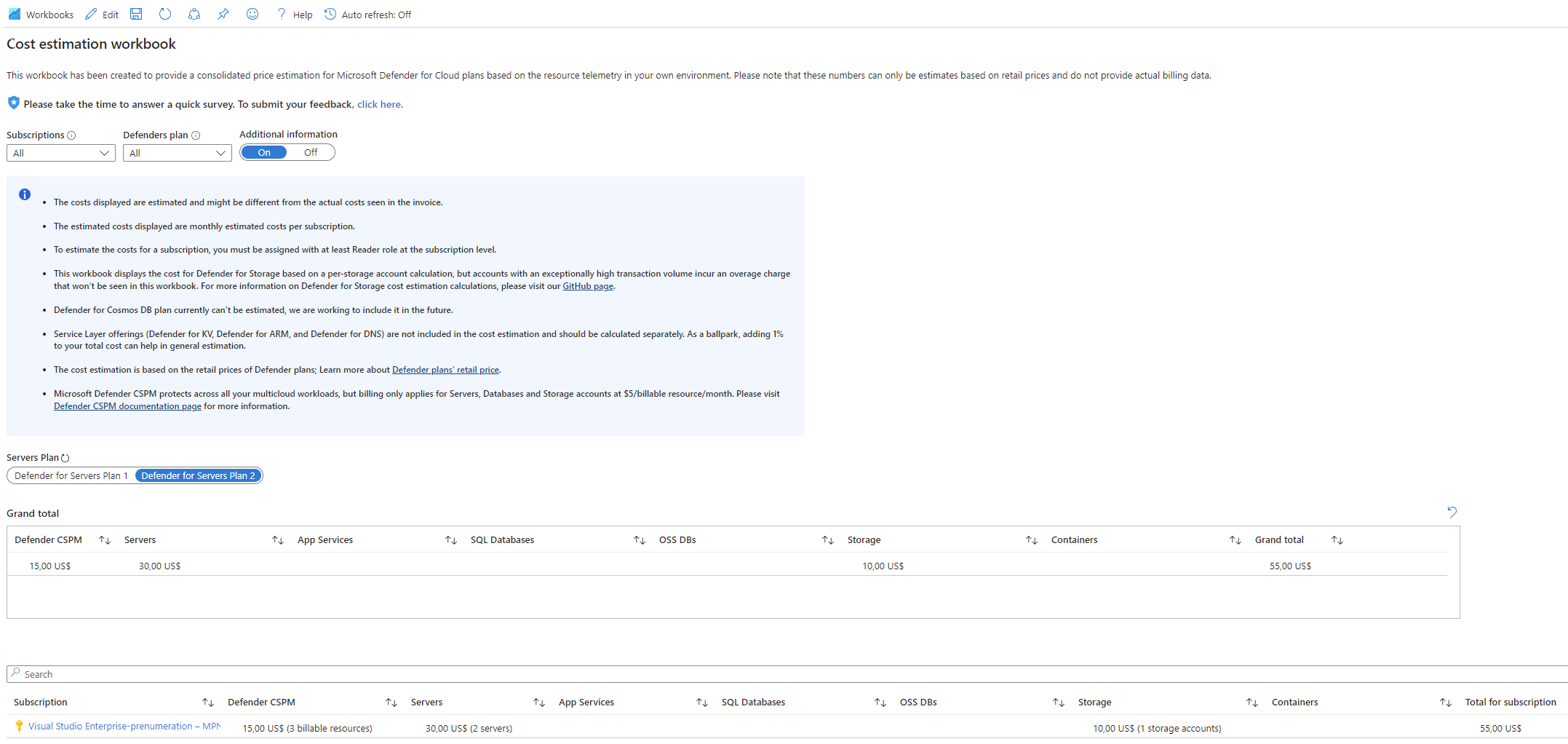Screen dimensions: 1568x744
Task: Open the Help menu
Action: 294,14
